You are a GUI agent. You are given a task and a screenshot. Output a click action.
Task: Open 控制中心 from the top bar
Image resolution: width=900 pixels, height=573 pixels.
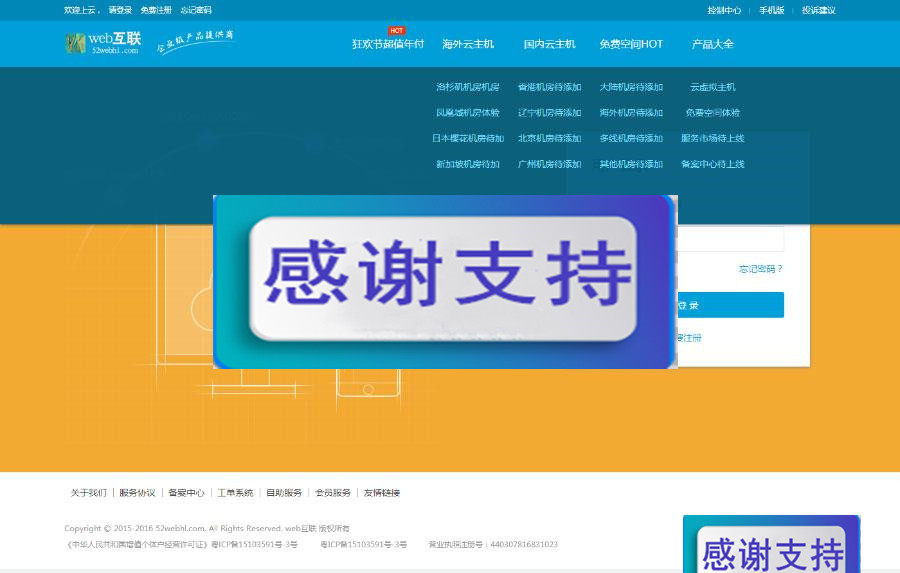click(724, 10)
